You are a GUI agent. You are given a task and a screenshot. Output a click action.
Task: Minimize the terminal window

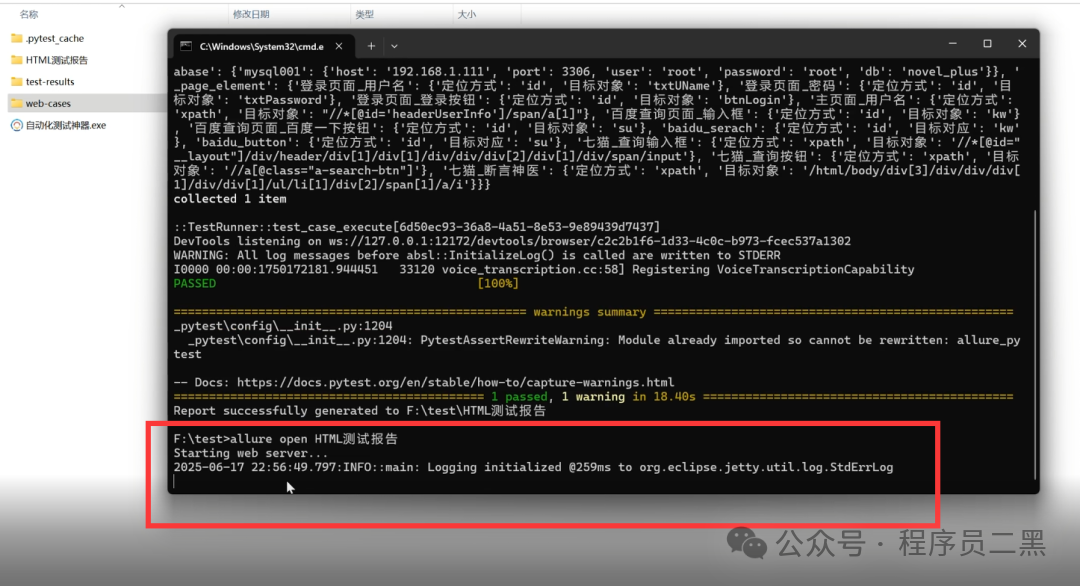pos(953,43)
